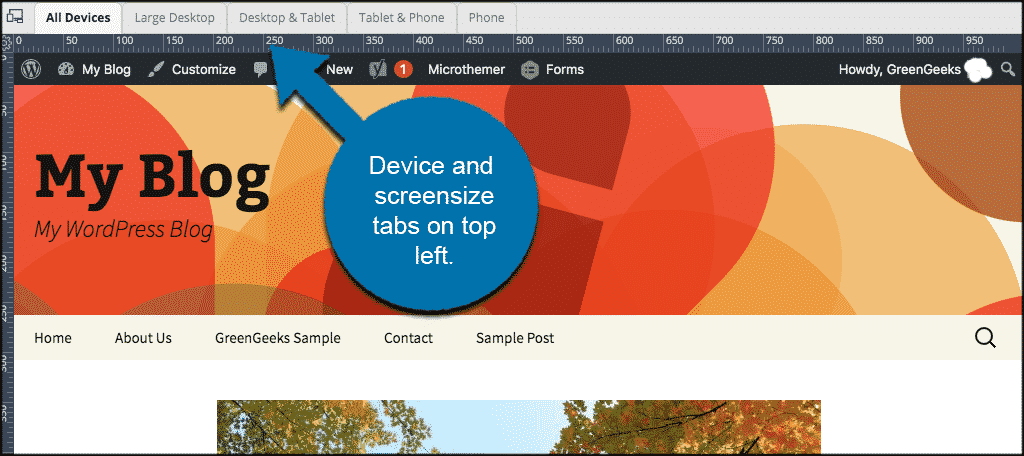Switch to the Desktop & Tablet tab
The width and height of the screenshot is (1024, 456).
pos(287,18)
